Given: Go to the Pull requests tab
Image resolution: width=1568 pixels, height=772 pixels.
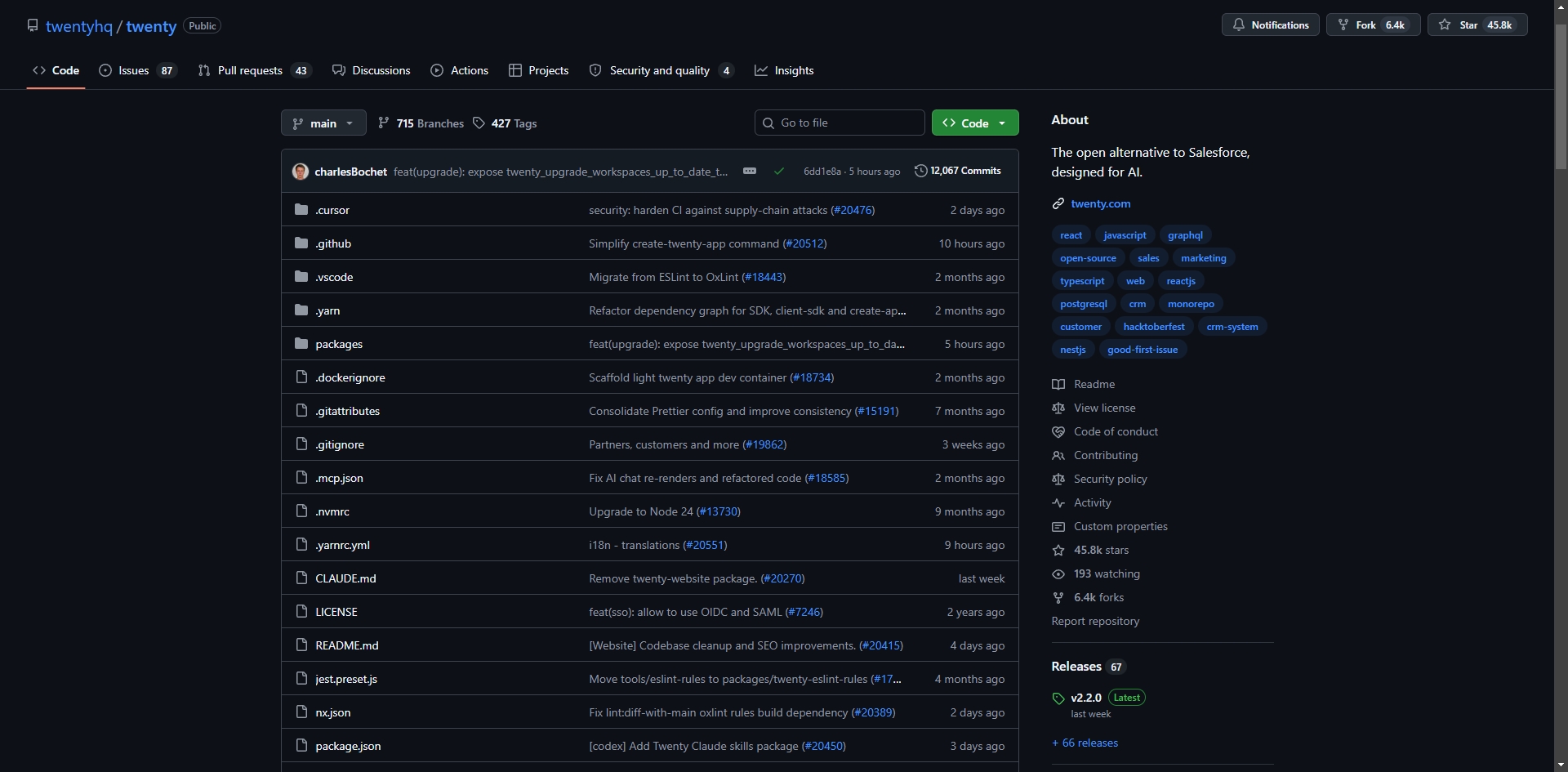Looking at the screenshot, I should click(255, 71).
